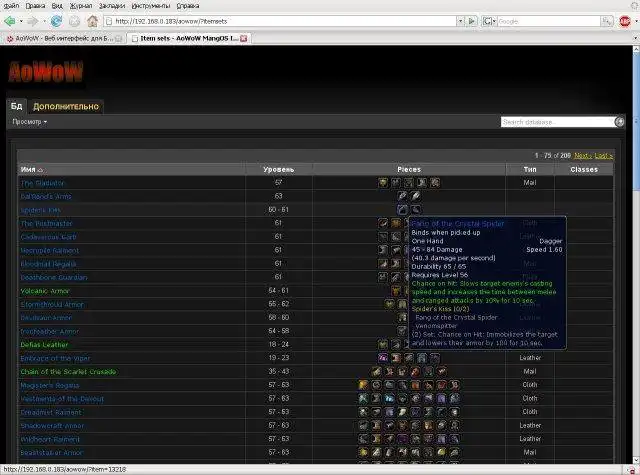Open Chain of the Scarlet Crusade link
The width and height of the screenshot is (640, 475).
coord(68,371)
